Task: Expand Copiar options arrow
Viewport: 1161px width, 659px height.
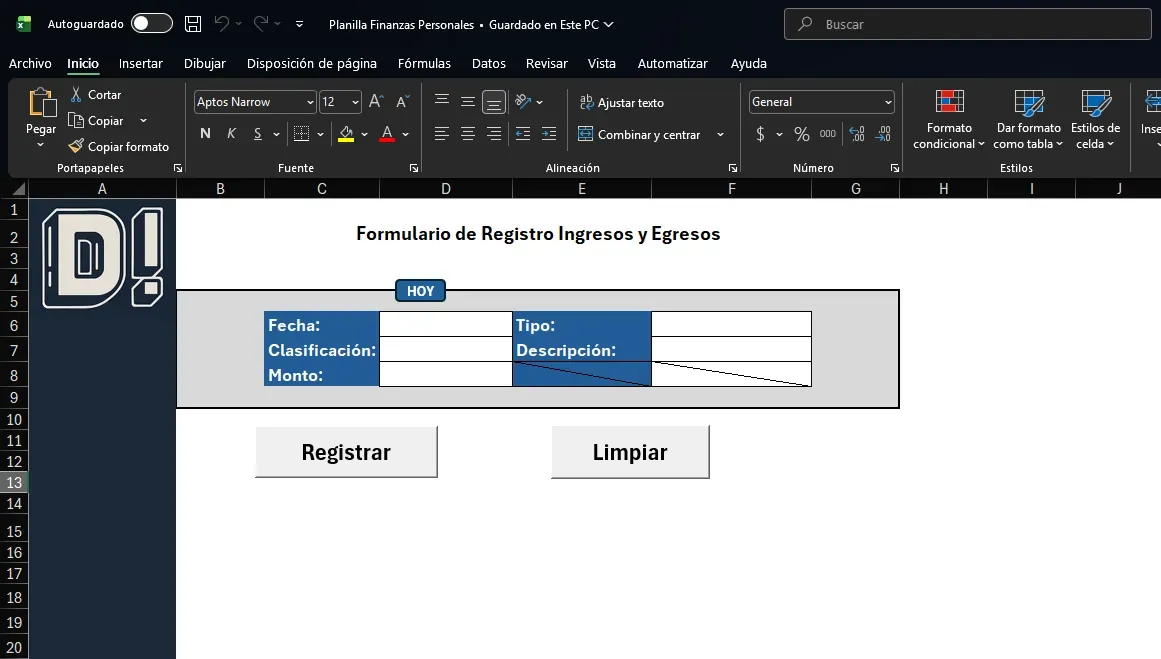Action: tap(144, 121)
